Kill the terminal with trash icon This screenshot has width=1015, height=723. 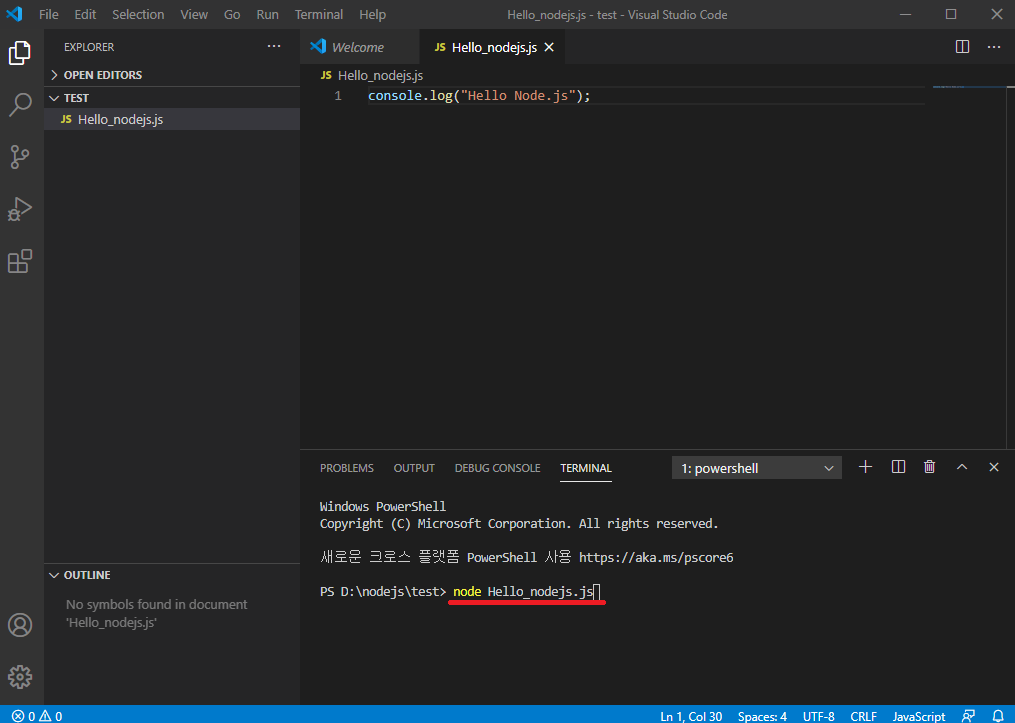pos(930,467)
